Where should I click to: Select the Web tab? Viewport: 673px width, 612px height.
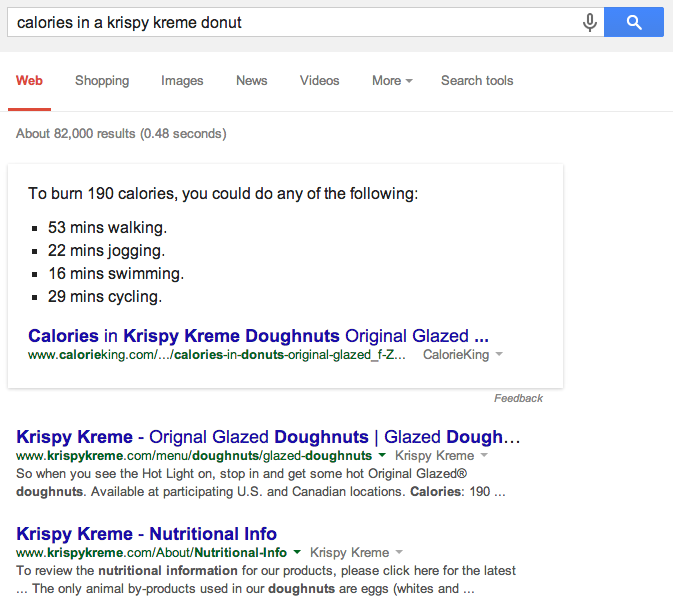coord(29,80)
